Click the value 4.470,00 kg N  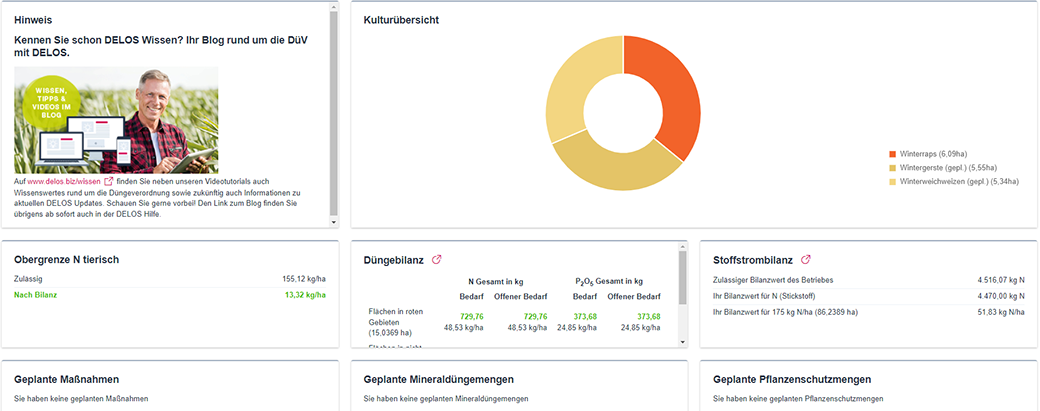click(x=1001, y=296)
